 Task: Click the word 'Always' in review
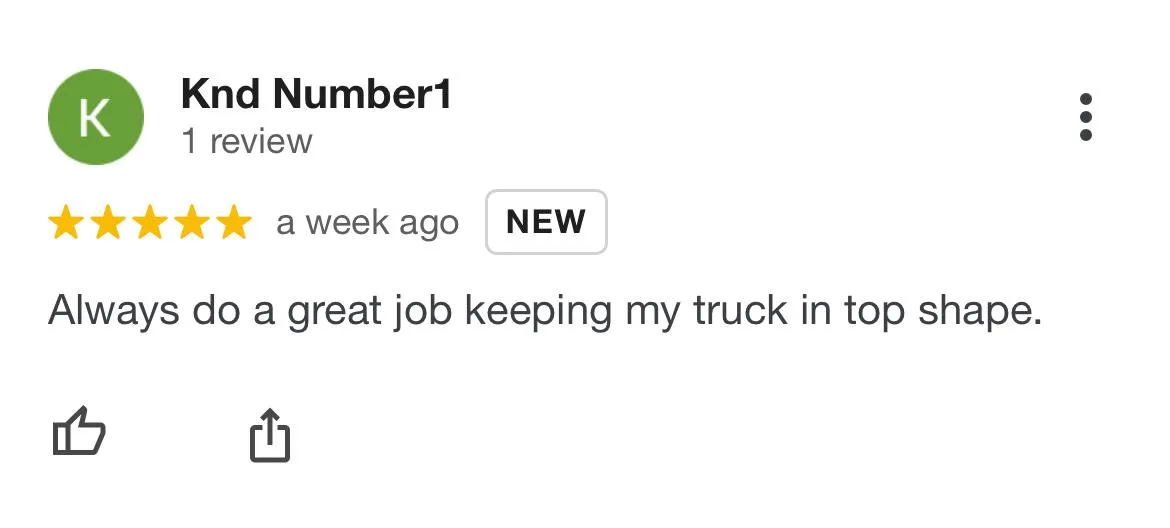[114, 312]
